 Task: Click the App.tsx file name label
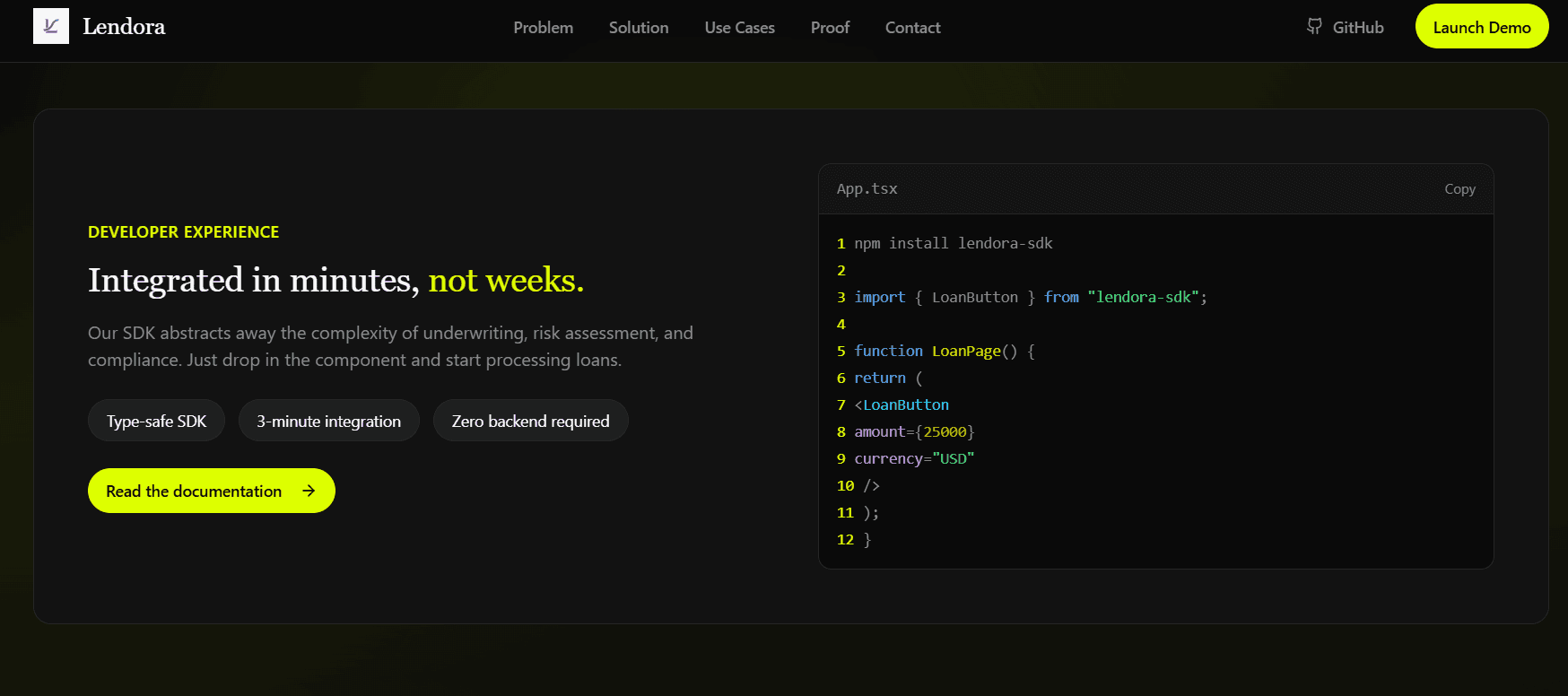pyautogui.click(x=867, y=189)
